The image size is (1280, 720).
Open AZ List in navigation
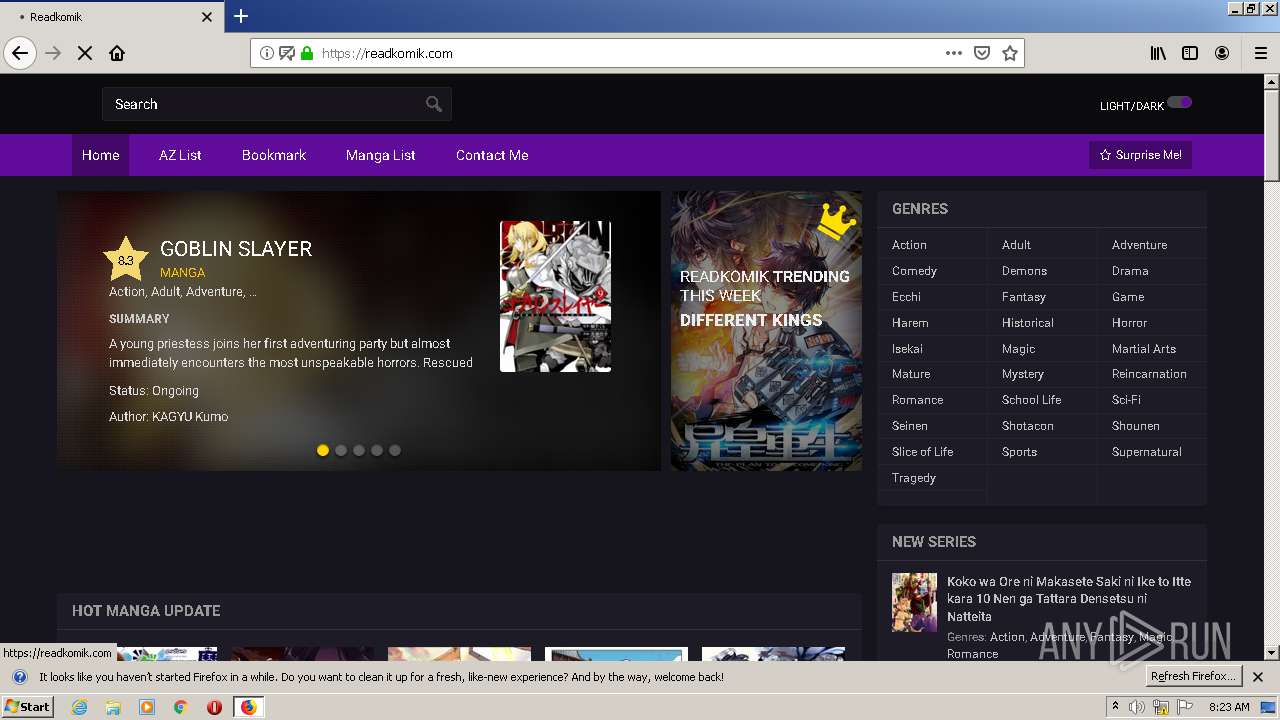180,155
